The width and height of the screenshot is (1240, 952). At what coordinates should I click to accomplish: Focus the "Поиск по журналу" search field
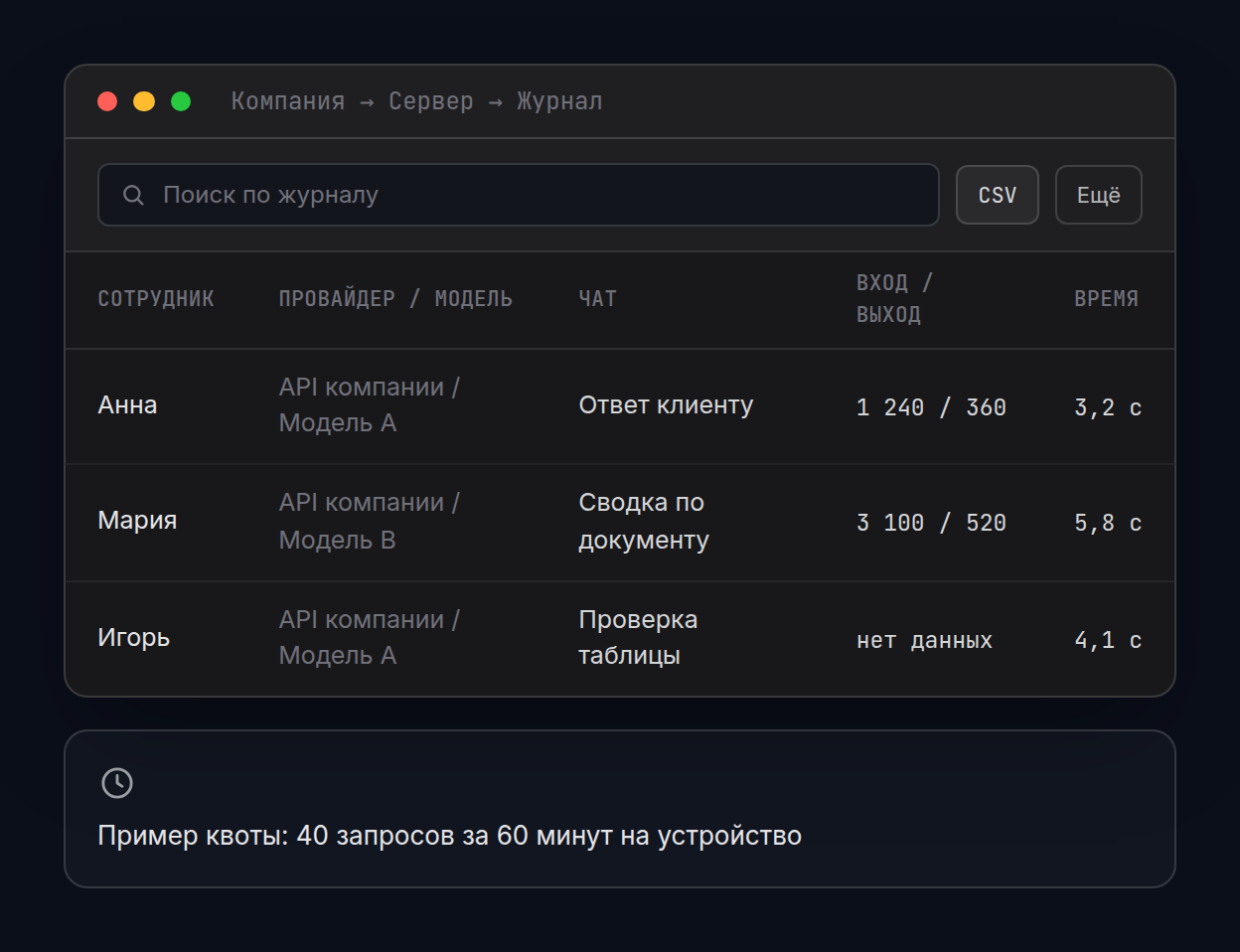[x=518, y=195]
